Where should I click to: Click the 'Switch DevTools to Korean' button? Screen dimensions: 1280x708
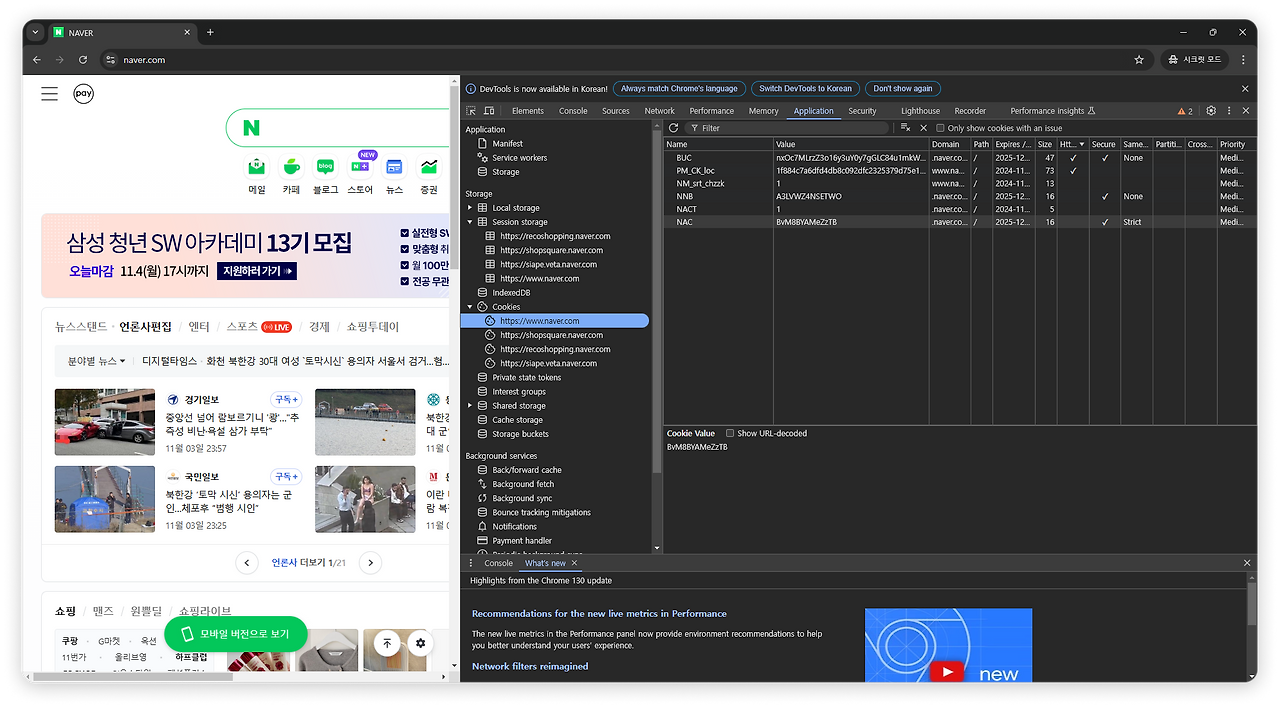click(805, 88)
